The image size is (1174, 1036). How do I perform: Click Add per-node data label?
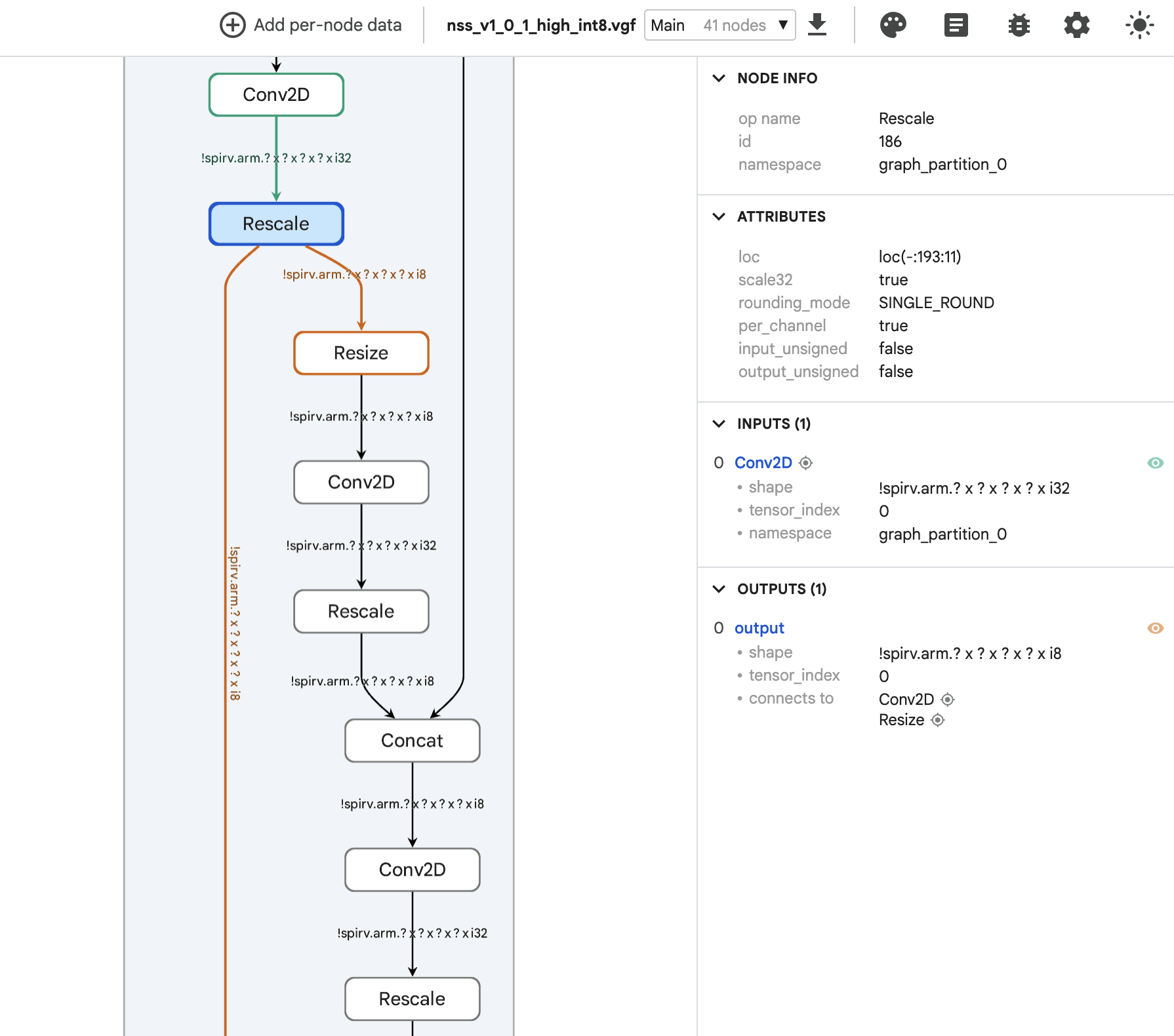pyautogui.click(x=327, y=26)
